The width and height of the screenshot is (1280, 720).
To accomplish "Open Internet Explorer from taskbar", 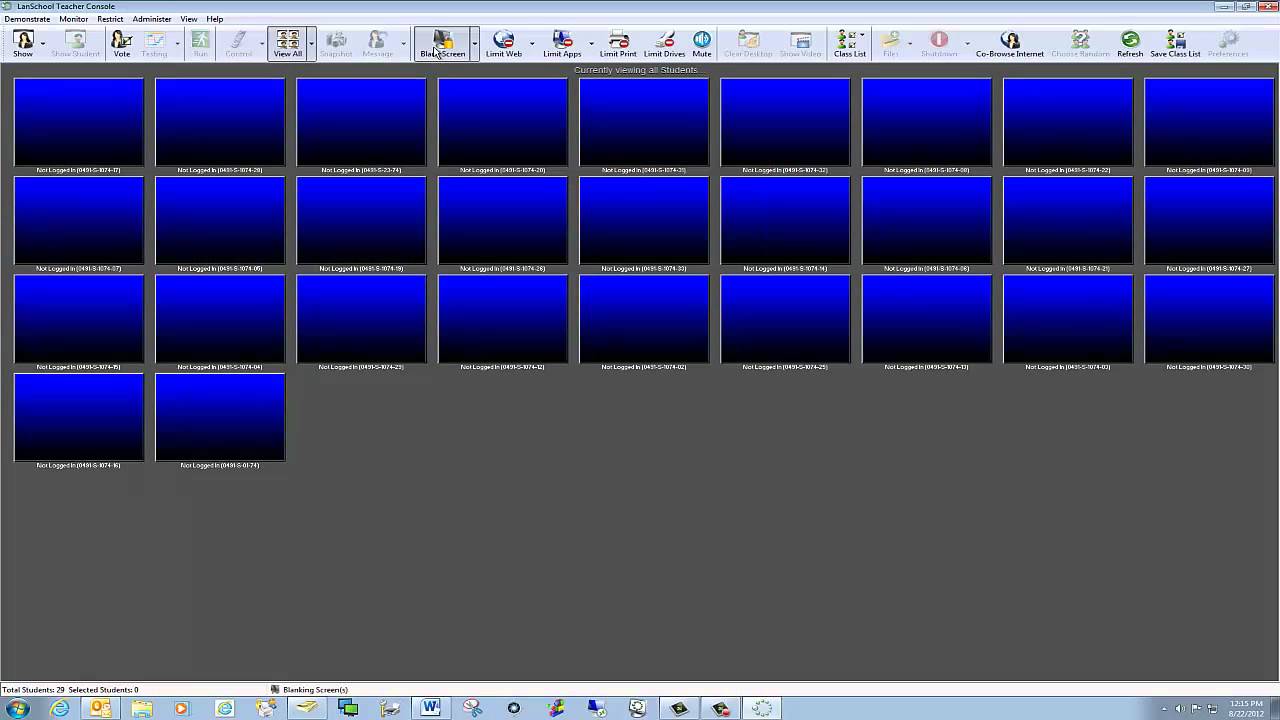I will (60, 708).
